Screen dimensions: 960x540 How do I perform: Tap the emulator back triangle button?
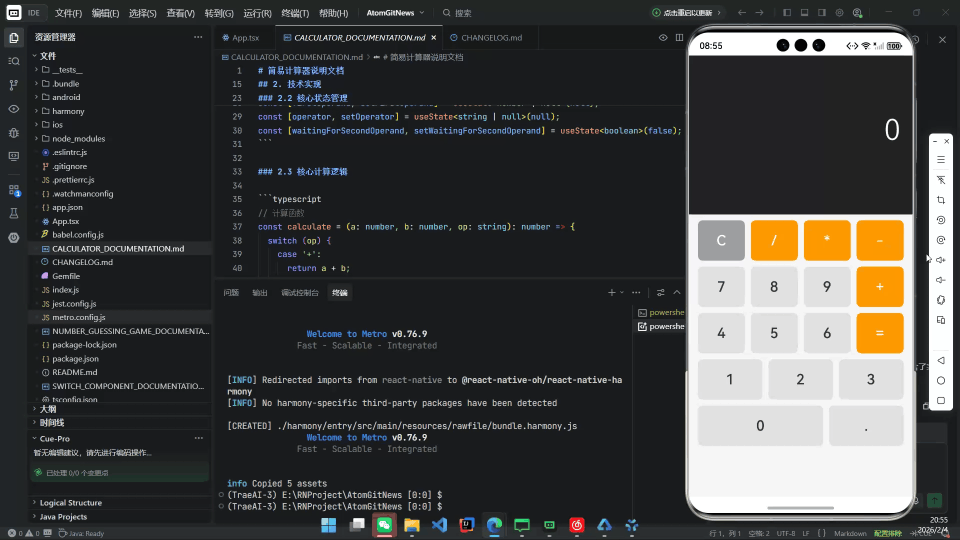point(941,361)
